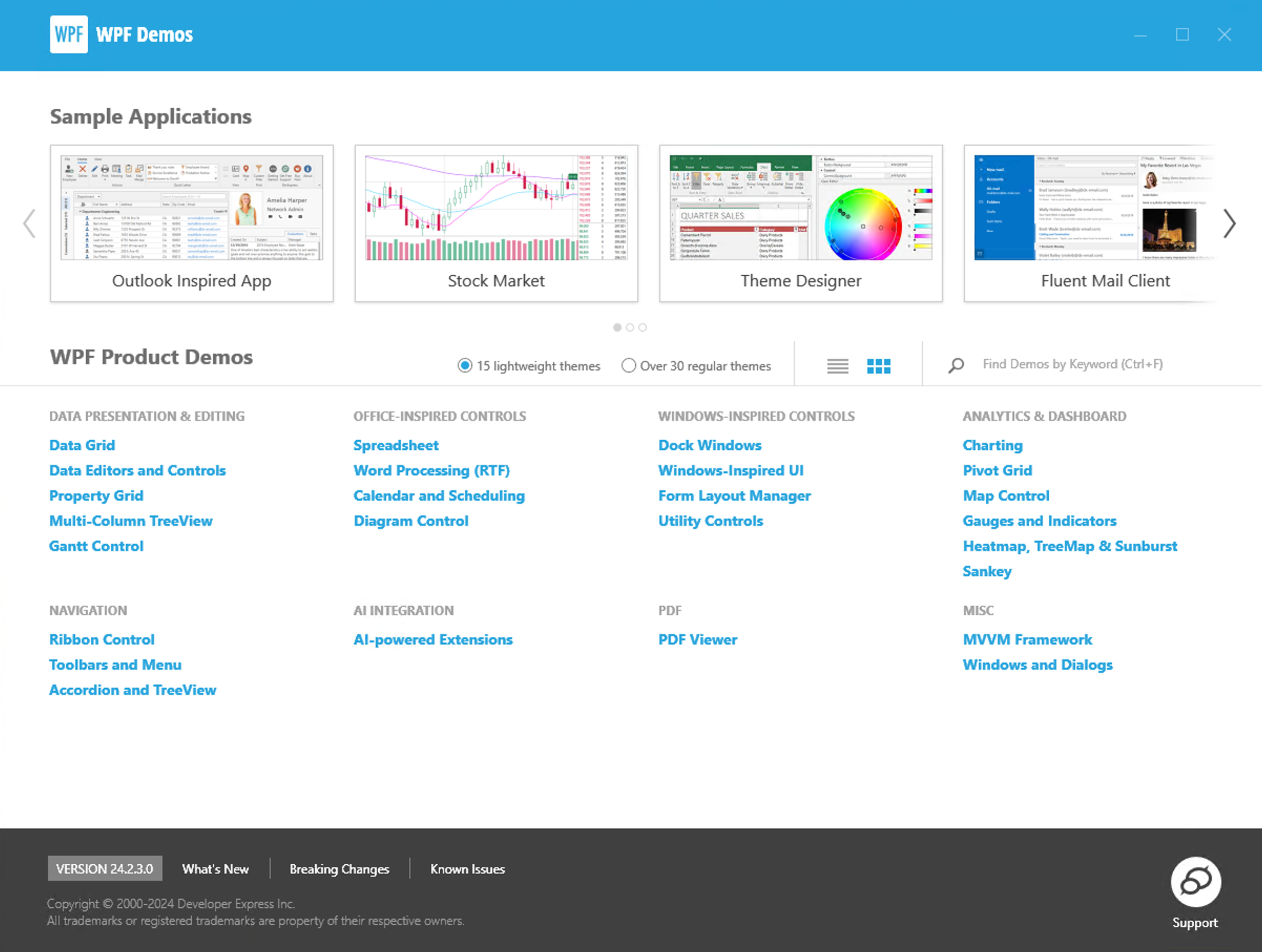Image resolution: width=1262 pixels, height=952 pixels.
Task: Open the What's New footer item
Action: [215, 868]
